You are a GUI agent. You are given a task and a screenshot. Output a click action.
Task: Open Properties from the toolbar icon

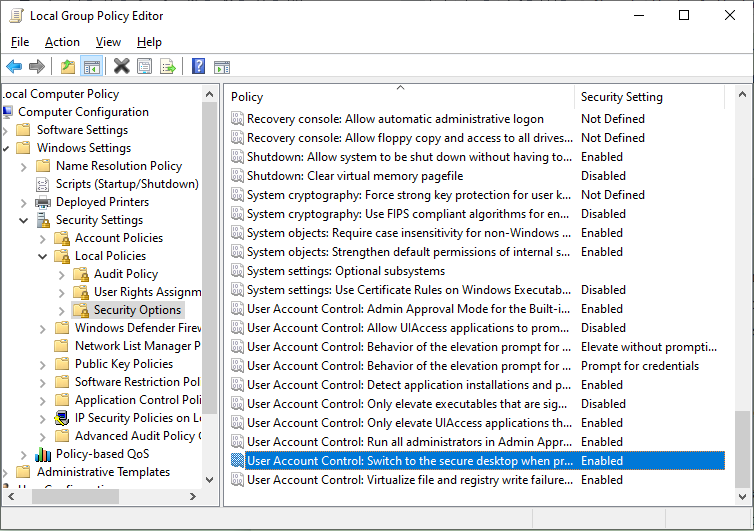tap(145, 67)
